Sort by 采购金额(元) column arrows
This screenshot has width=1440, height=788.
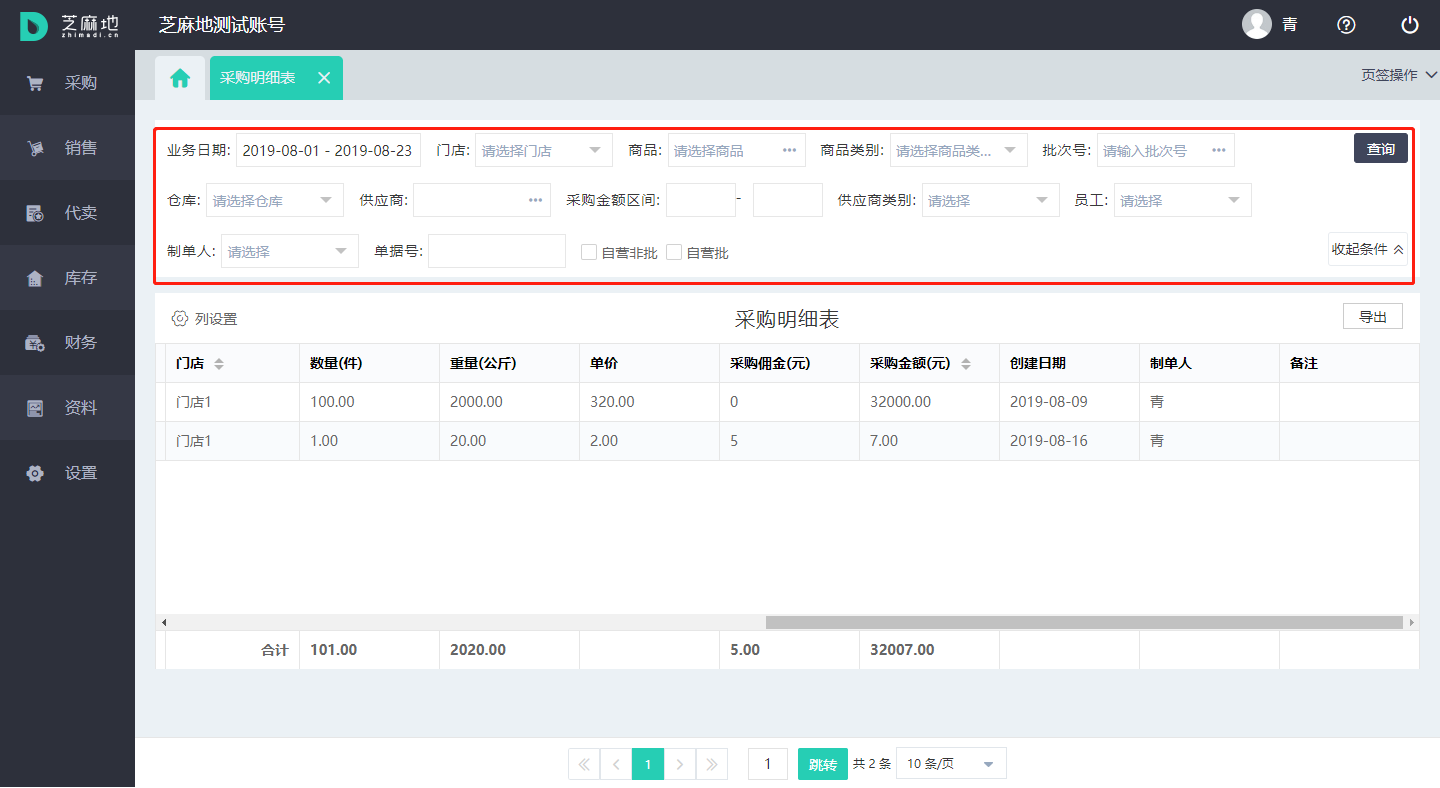[966, 364]
